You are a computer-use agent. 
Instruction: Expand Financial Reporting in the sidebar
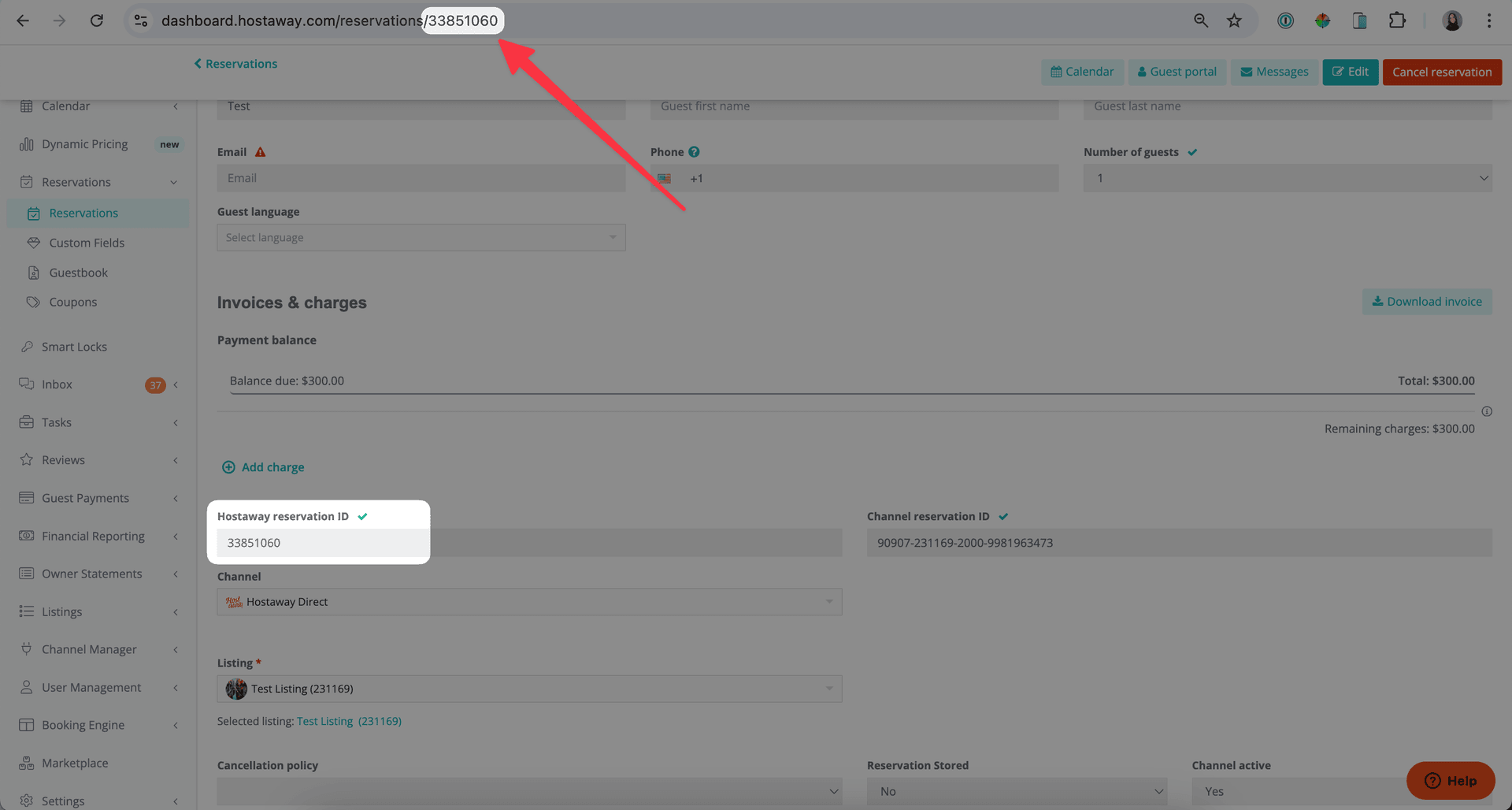(93, 536)
